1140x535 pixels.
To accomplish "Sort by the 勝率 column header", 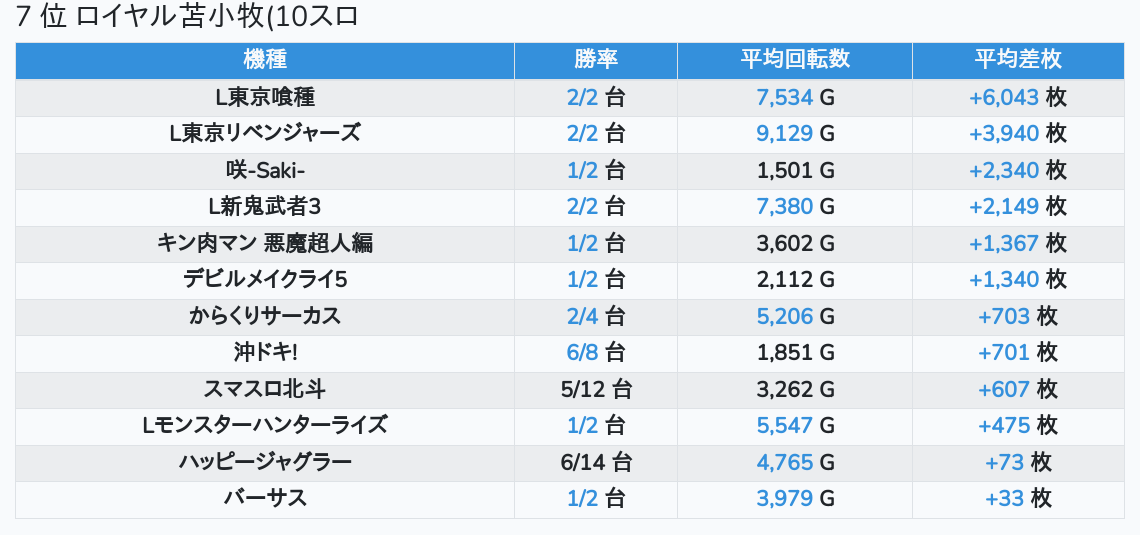I will point(596,60).
